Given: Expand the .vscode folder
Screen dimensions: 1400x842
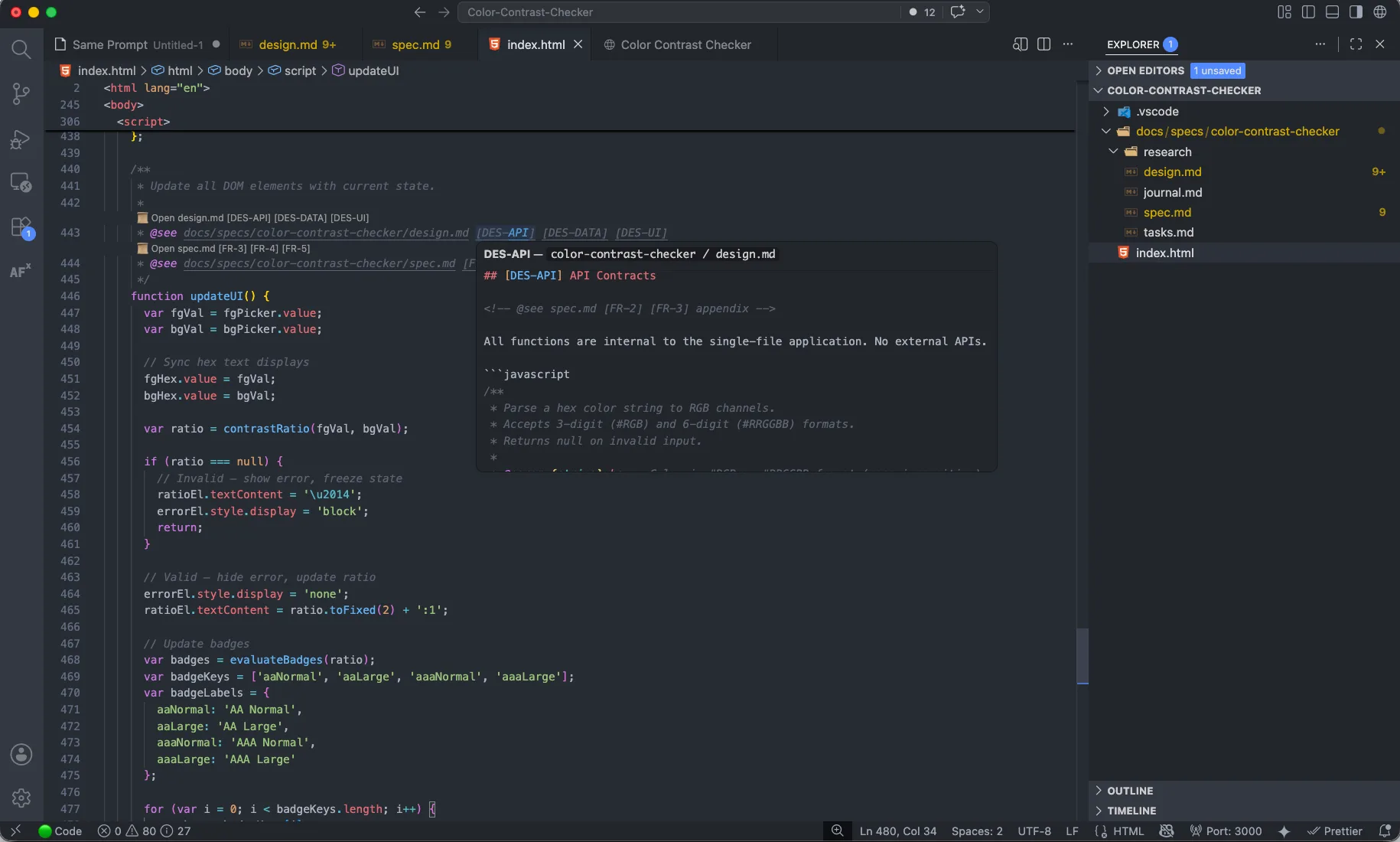Looking at the screenshot, I should pos(1157,112).
